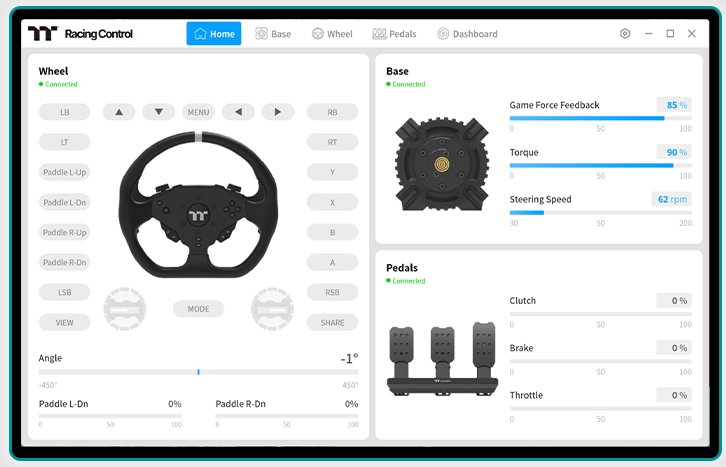Click the Y button indicator
Image resolution: width=726 pixels, height=467 pixels.
tap(332, 172)
